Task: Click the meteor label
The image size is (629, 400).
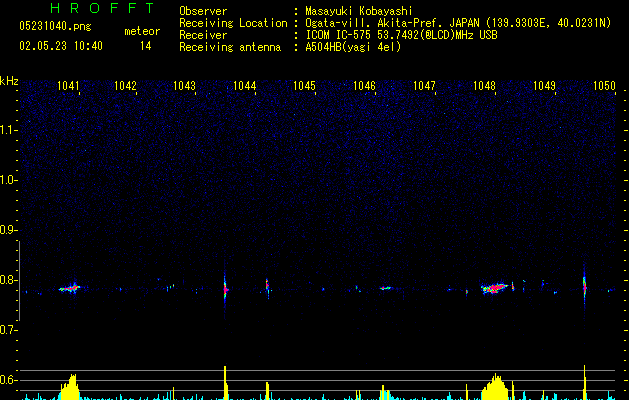Action: (142, 31)
